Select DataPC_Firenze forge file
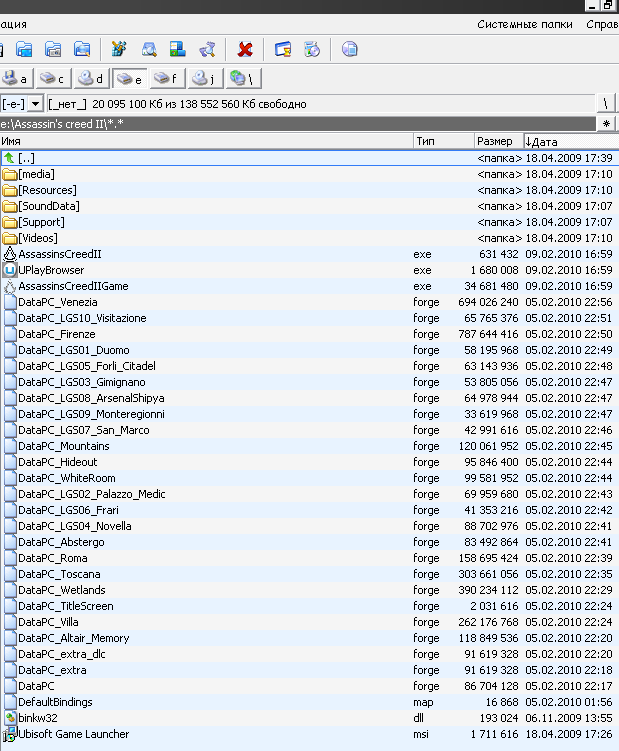 coord(310,334)
